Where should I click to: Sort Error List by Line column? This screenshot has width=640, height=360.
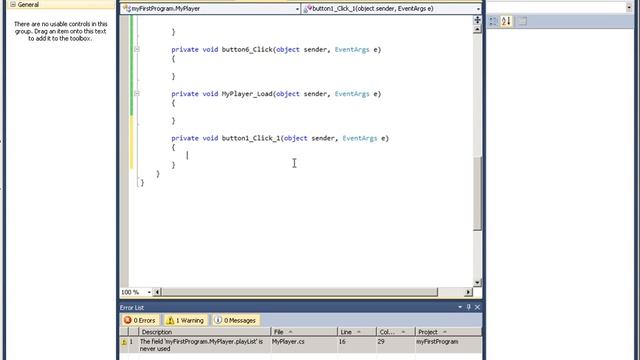click(357, 332)
